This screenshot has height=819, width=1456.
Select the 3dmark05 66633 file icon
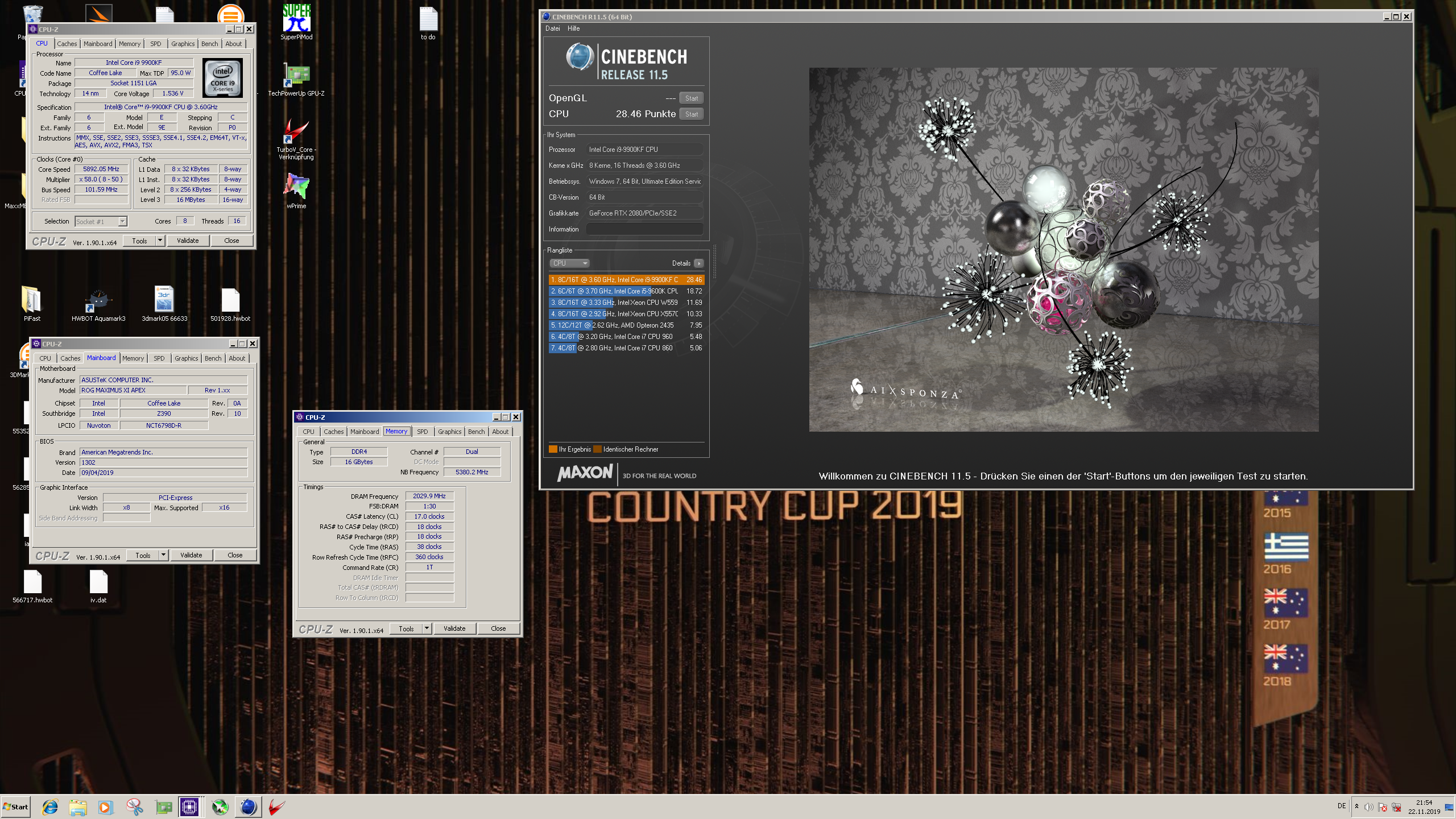164,303
